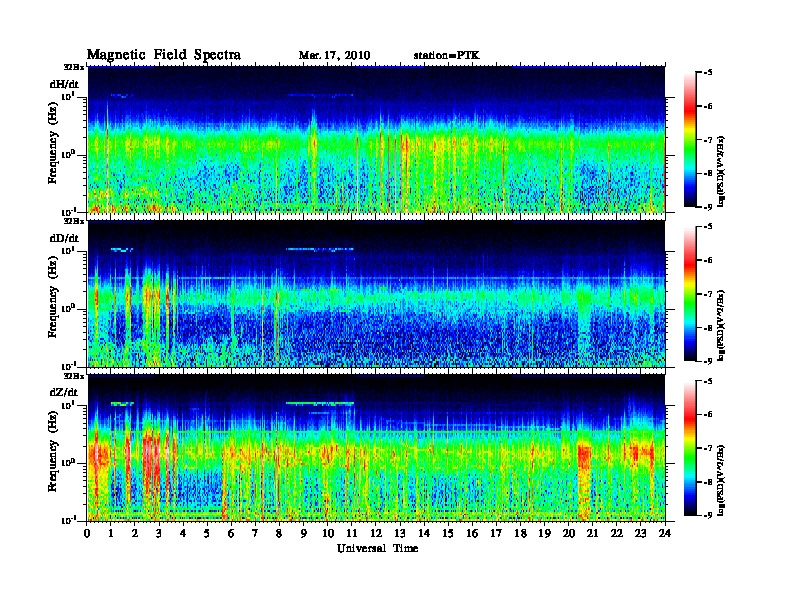Click the log(PSD) units label beside dZ/dt colorbar

pyautogui.click(x=722, y=480)
